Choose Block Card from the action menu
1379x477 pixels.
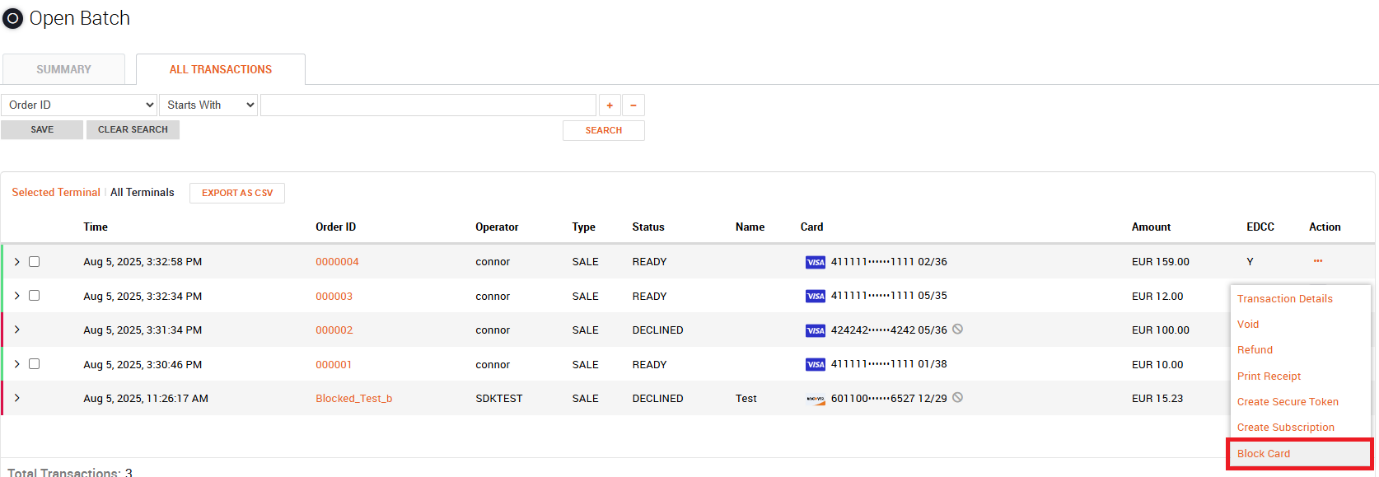tap(1300, 454)
